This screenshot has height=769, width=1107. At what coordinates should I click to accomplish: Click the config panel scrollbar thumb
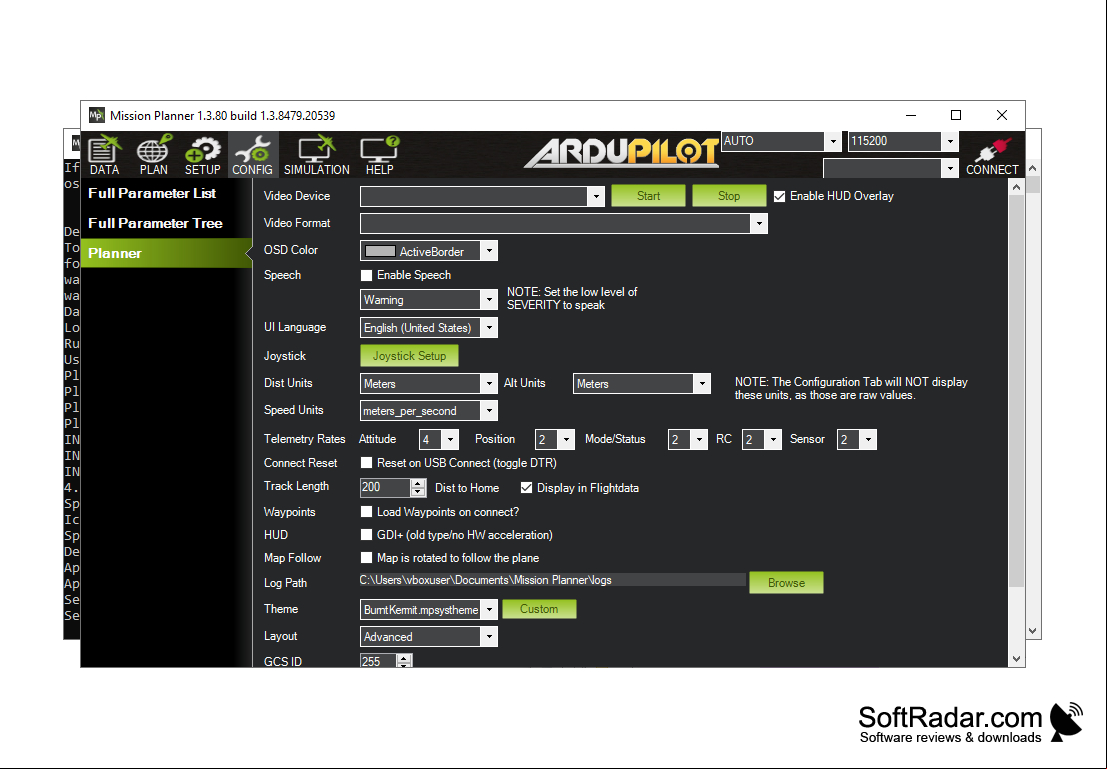1017,391
